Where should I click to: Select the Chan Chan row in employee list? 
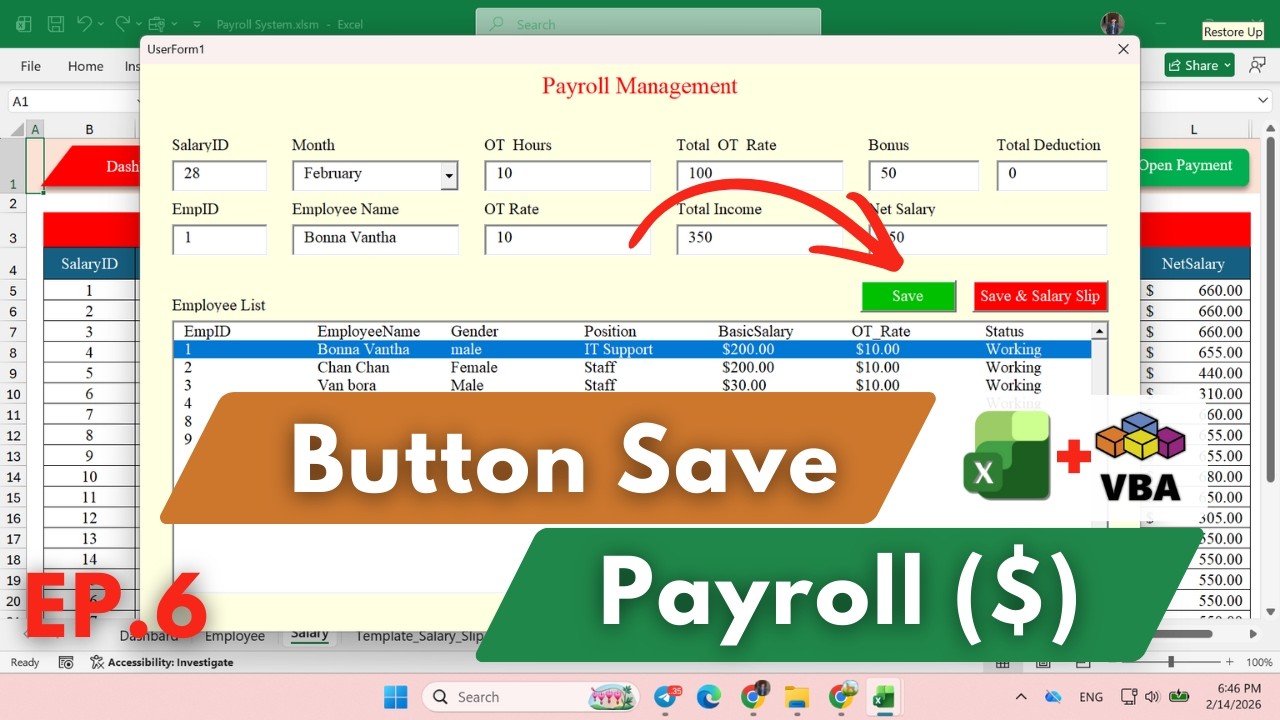(x=632, y=368)
